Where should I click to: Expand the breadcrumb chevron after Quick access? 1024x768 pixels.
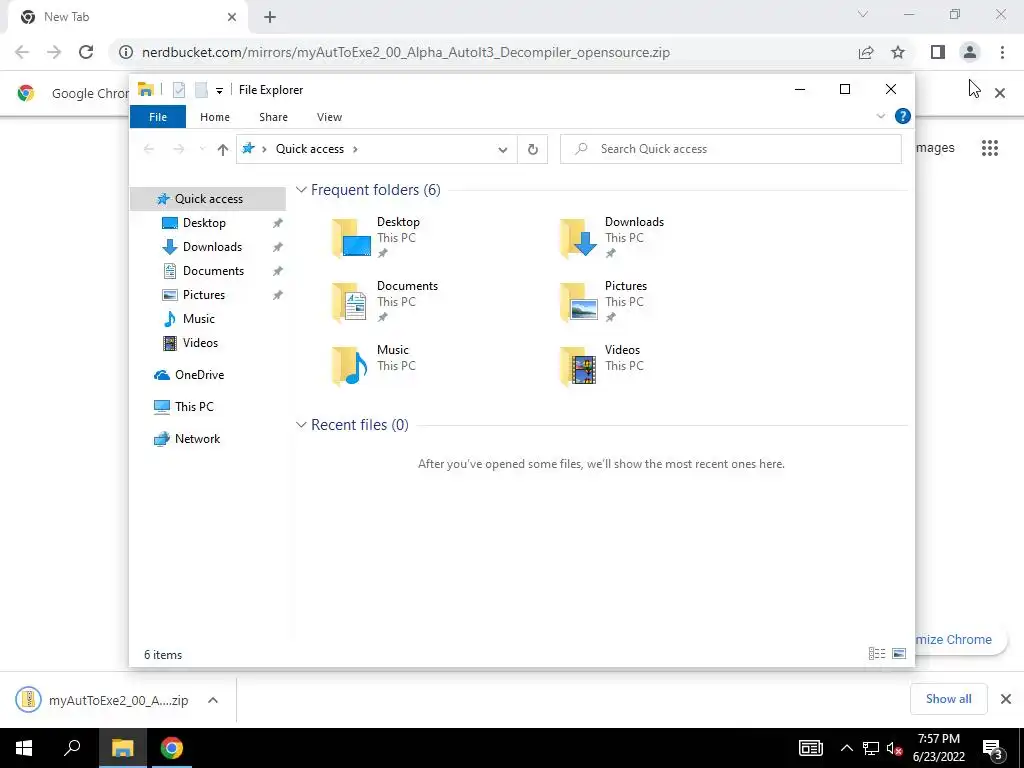[355, 149]
